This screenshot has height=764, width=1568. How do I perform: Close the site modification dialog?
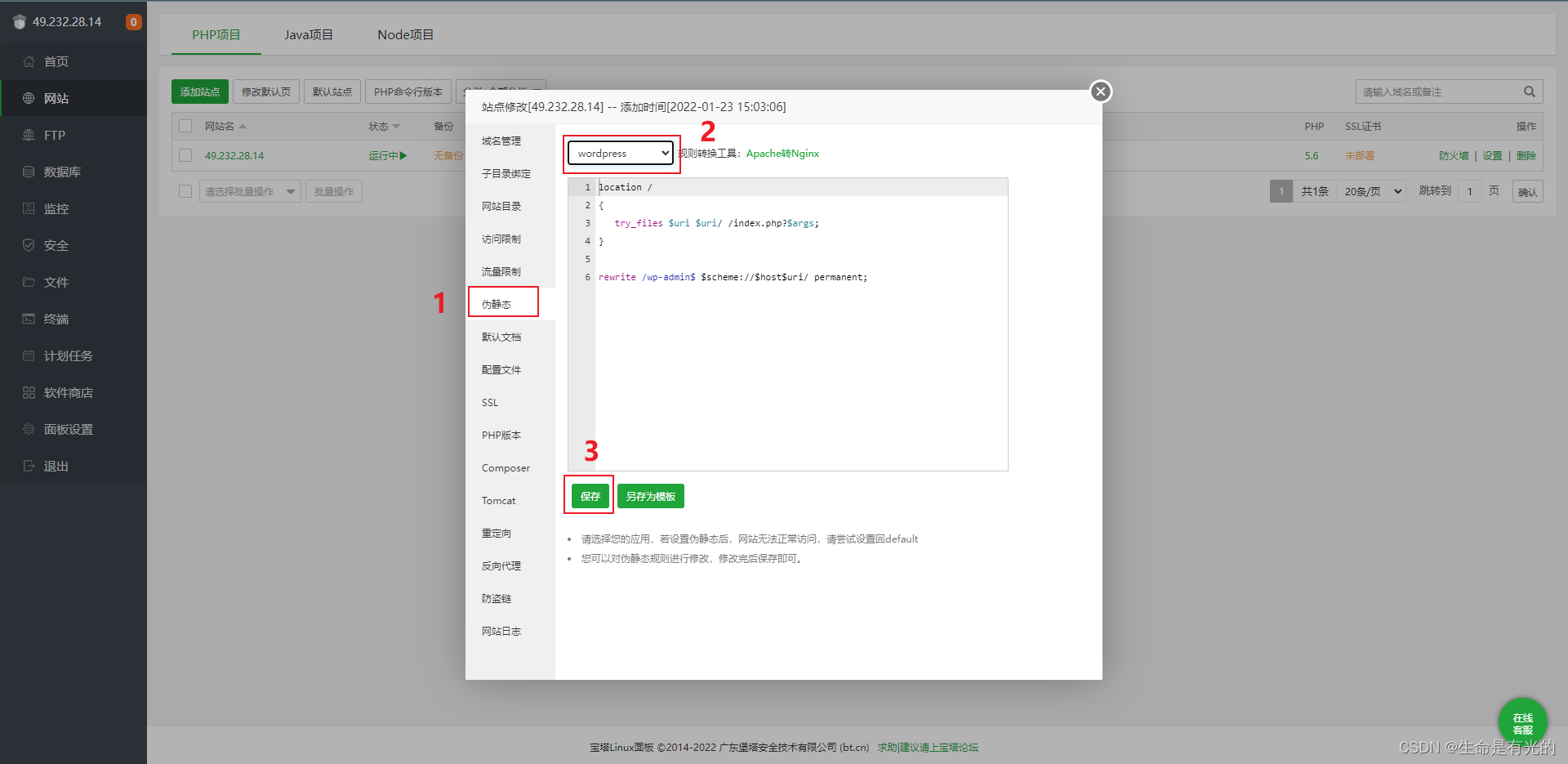1101,92
